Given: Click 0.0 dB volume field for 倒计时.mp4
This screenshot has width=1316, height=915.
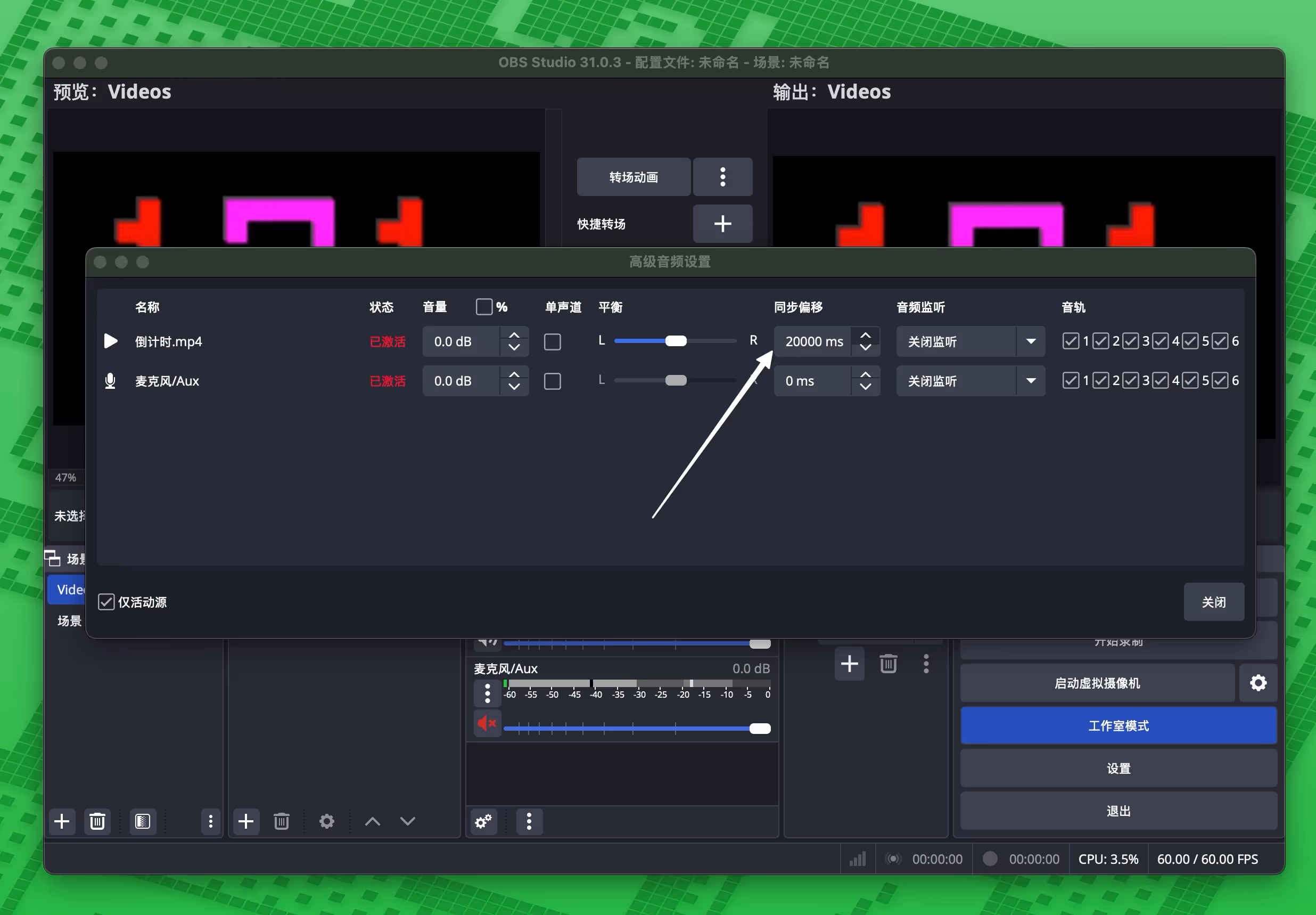Looking at the screenshot, I should [461, 342].
